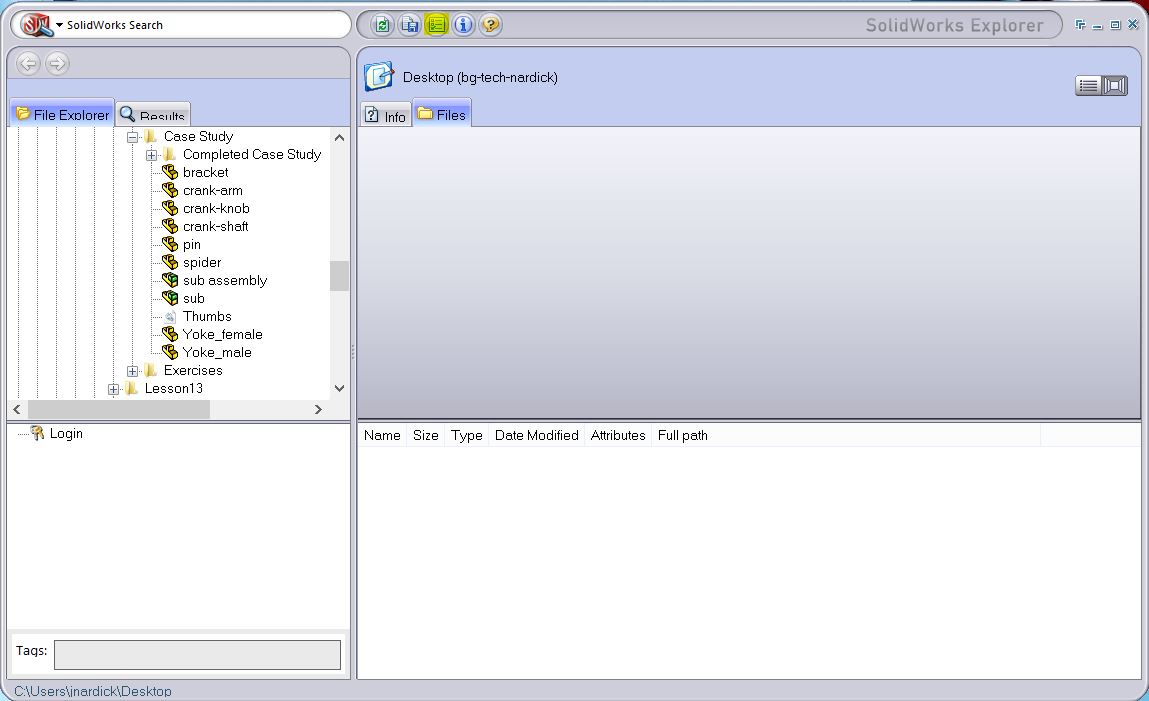Select the crank-knob part file
The image size is (1149, 701).
[216, 208]
